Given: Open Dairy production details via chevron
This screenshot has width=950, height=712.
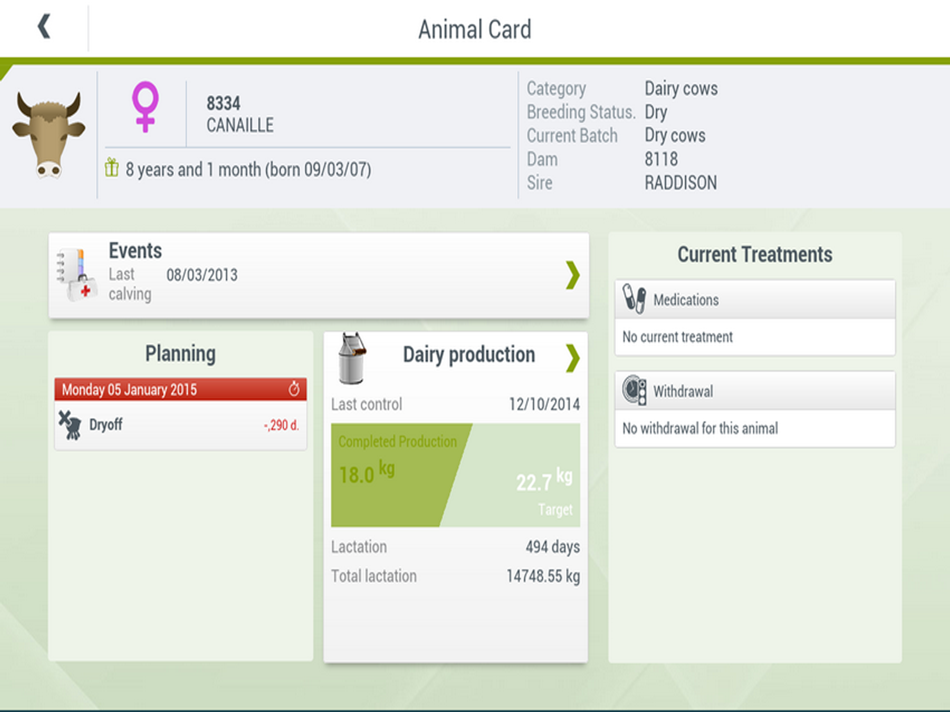Looking at the screenshot, I should coord(573,358).
